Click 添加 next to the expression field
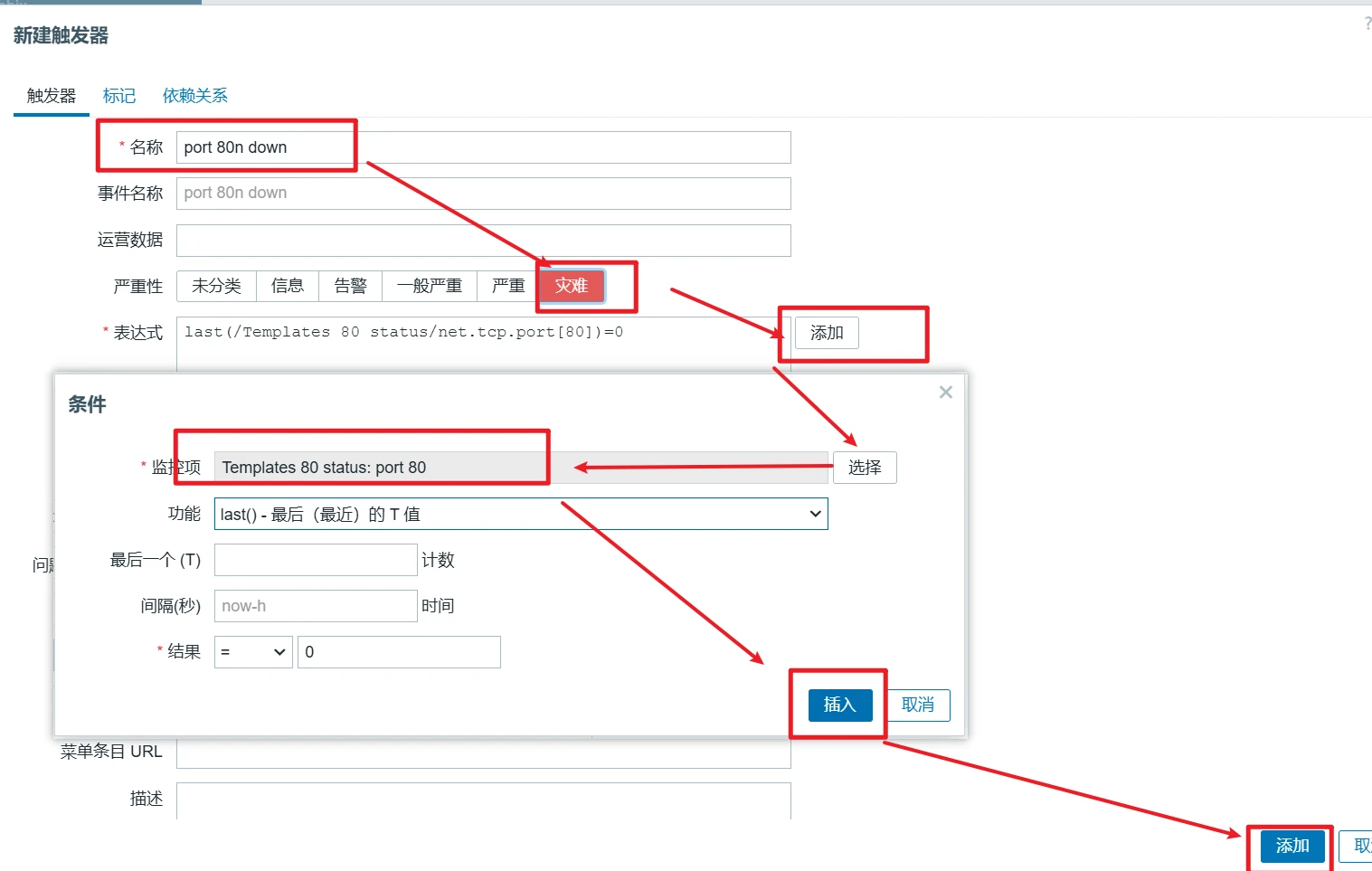The image size is (1372, 871). tap(827, 333)
